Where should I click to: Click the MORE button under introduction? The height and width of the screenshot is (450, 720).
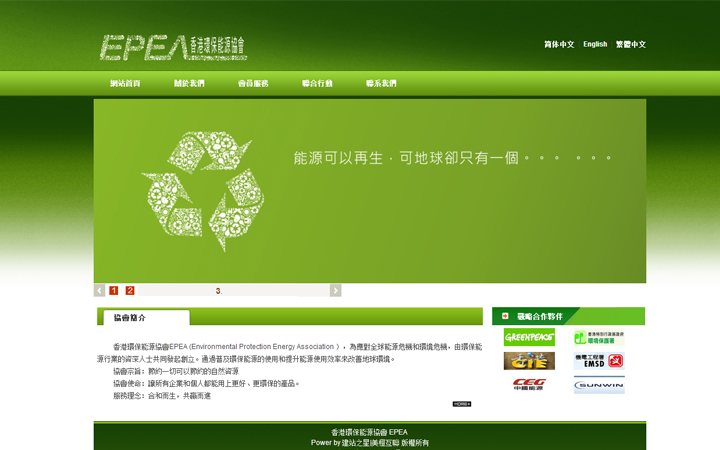point(462,404)
